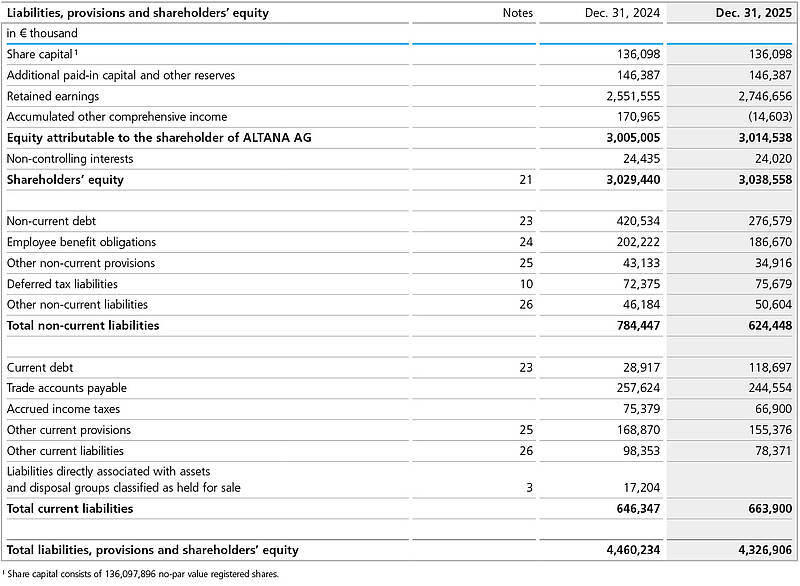Click note 10 beside Deferred tax liabilities
The image size is (800, 586).
(x=526, y=284)
